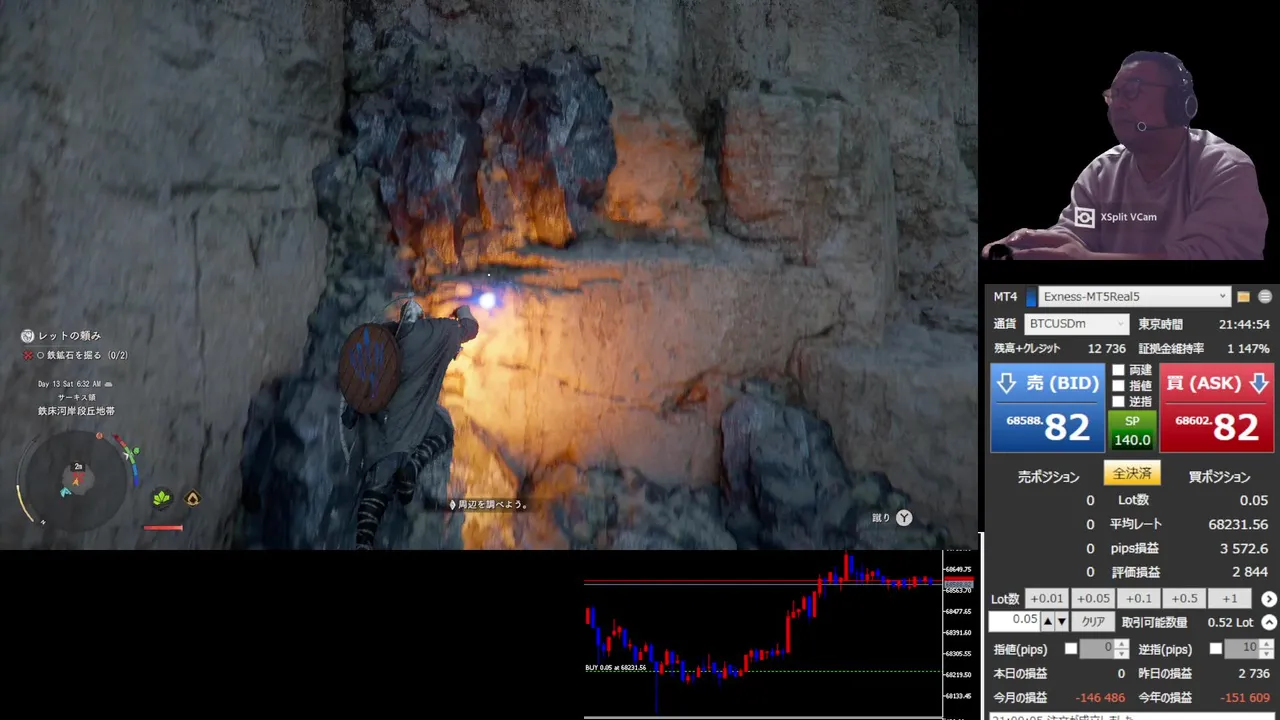The width and height of the screenshot is (1280, 720).
Task: Click the current price tag on chart axis
Action: tap(959, 583)
